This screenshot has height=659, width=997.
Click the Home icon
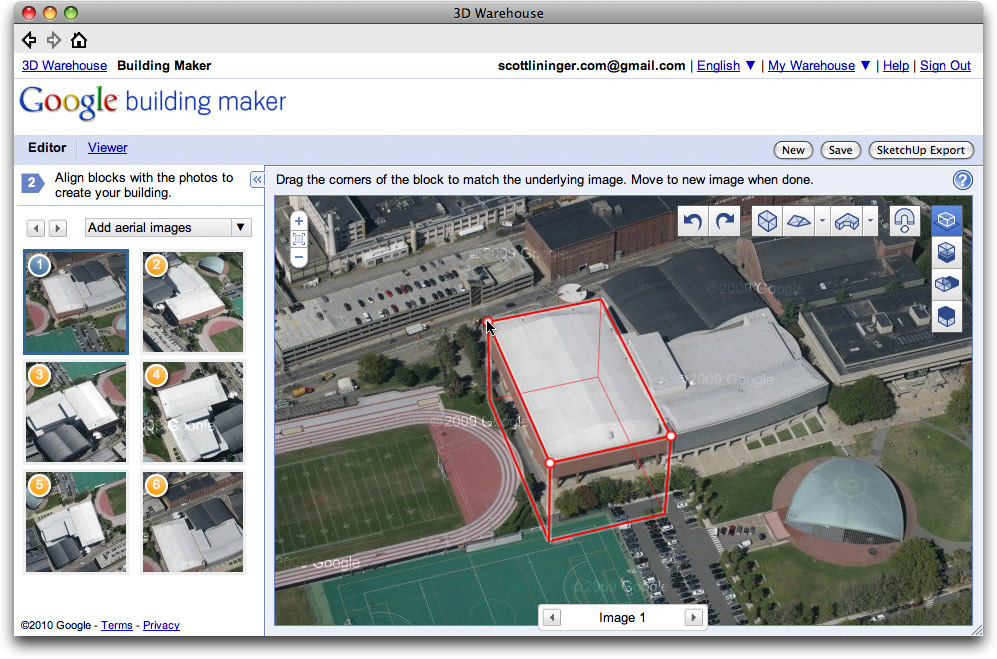79,40
